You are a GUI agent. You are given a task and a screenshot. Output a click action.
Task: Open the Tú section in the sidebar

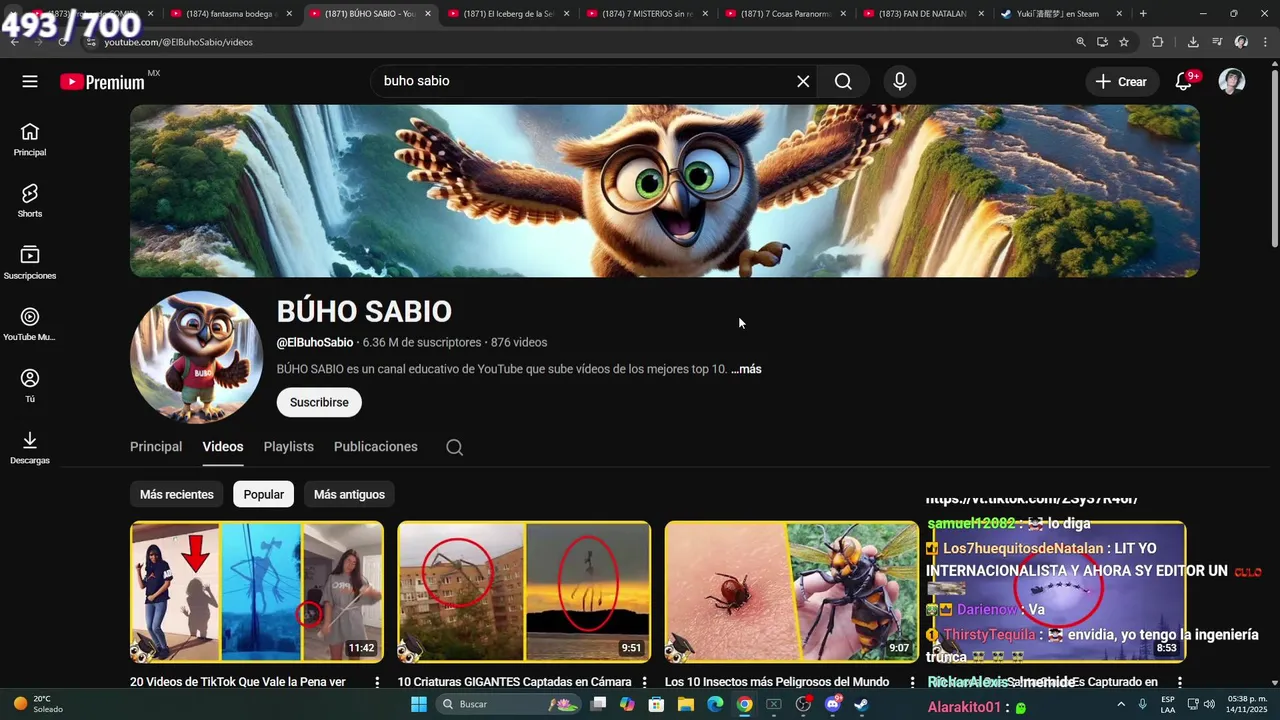click(x=30, y=386)
